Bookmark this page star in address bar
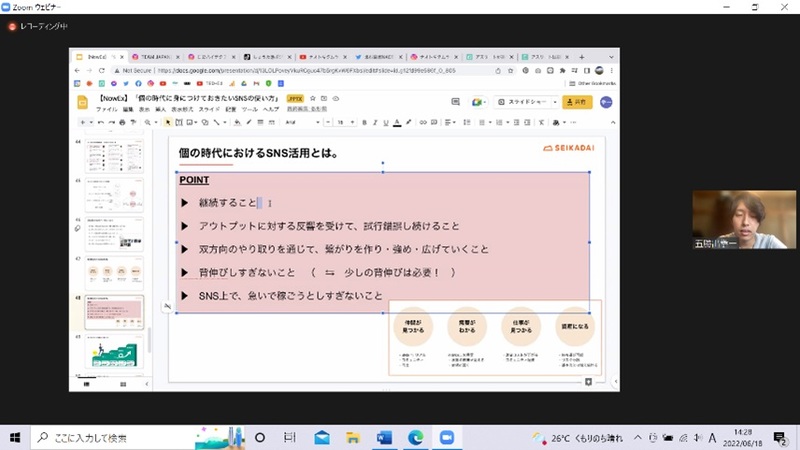800x450 pixels. 510,70
